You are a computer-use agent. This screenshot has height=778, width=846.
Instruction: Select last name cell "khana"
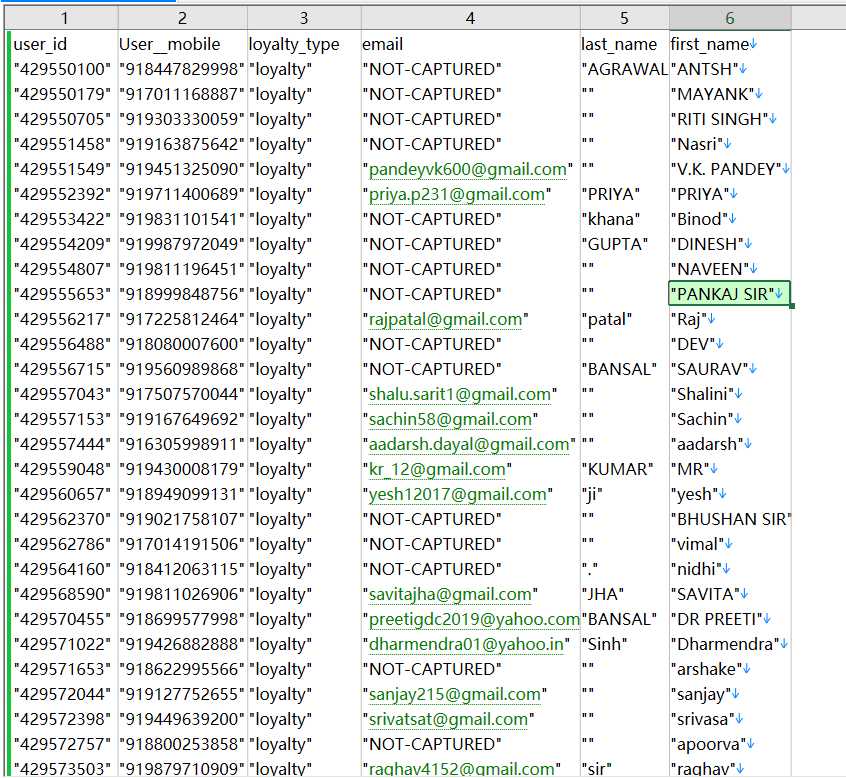coord(625,219)
